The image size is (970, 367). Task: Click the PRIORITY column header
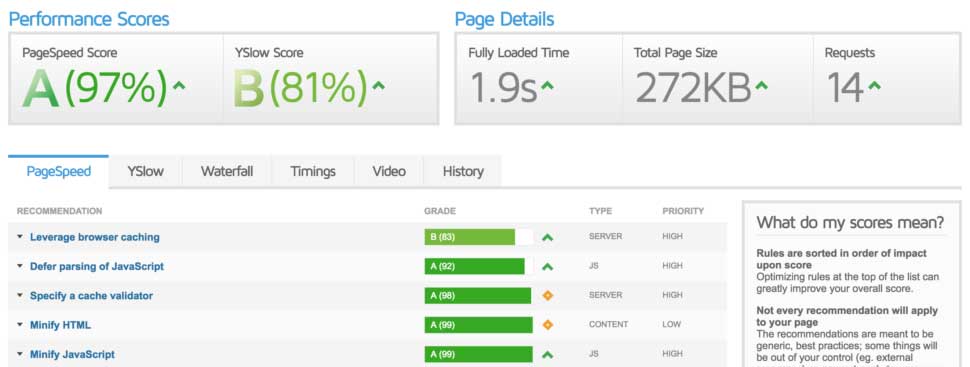[x=683, y=211]
